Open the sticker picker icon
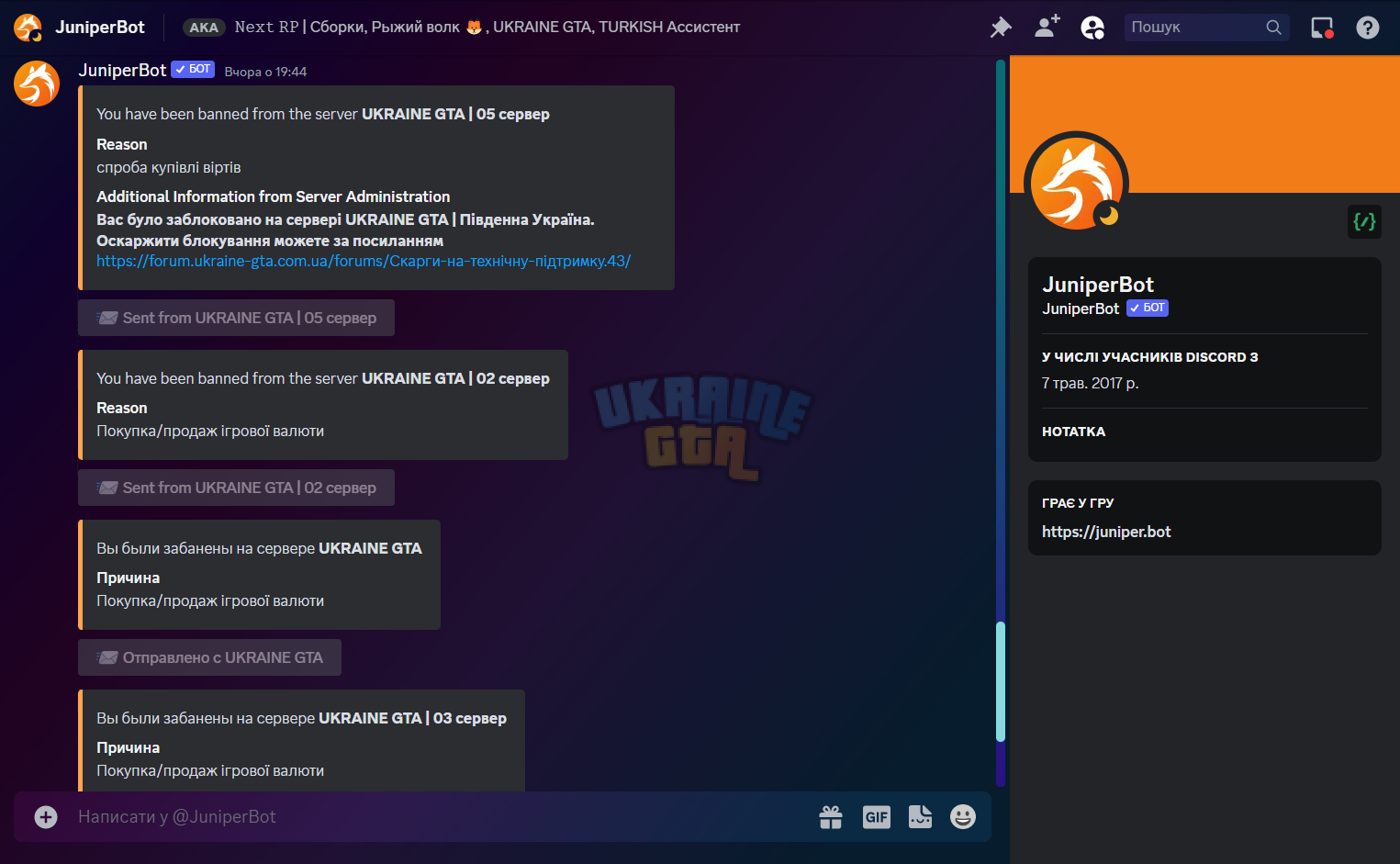 click(x=920, y=816)
